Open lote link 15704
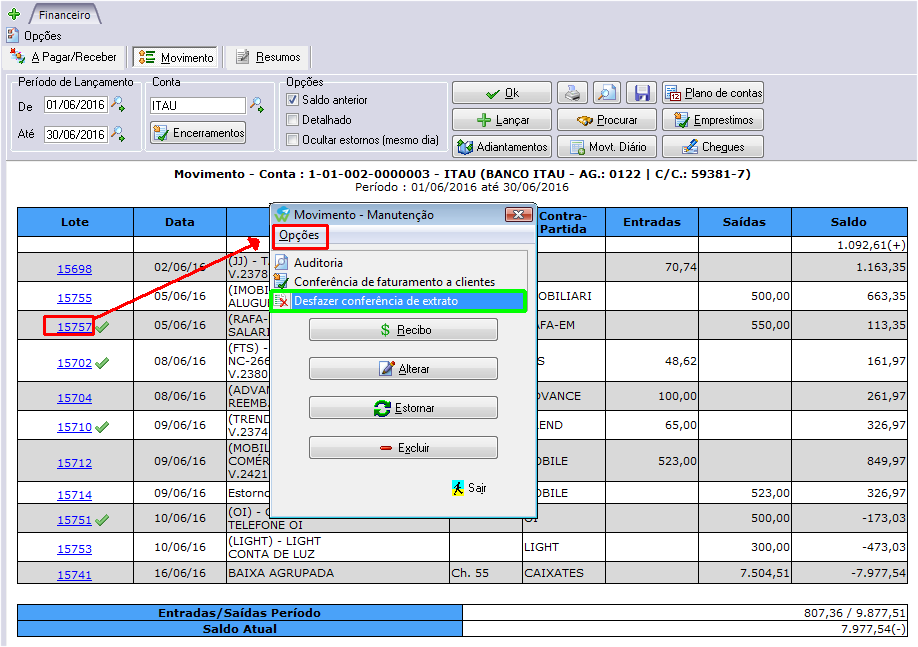 click(74, 398)
